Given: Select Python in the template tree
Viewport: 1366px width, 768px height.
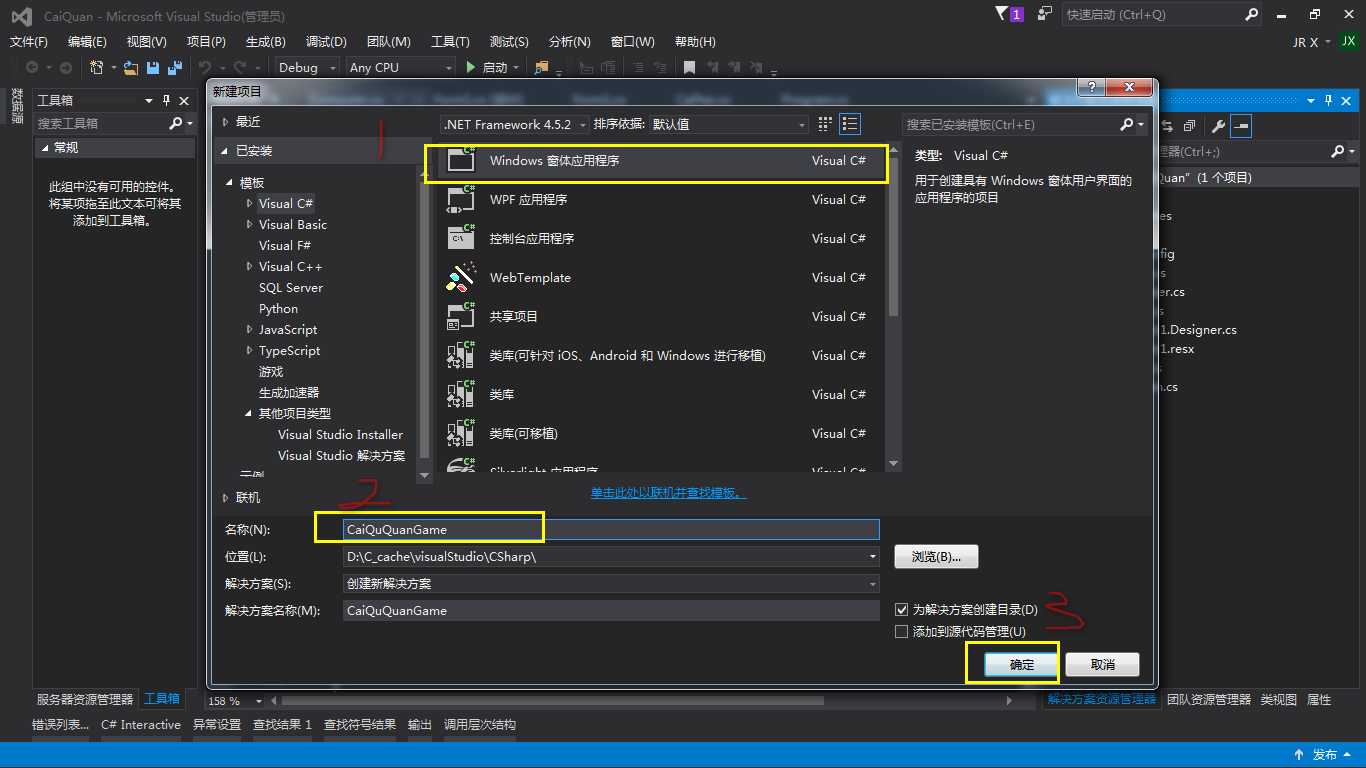Looking at the screenshot, I should (x=278, y=308).
